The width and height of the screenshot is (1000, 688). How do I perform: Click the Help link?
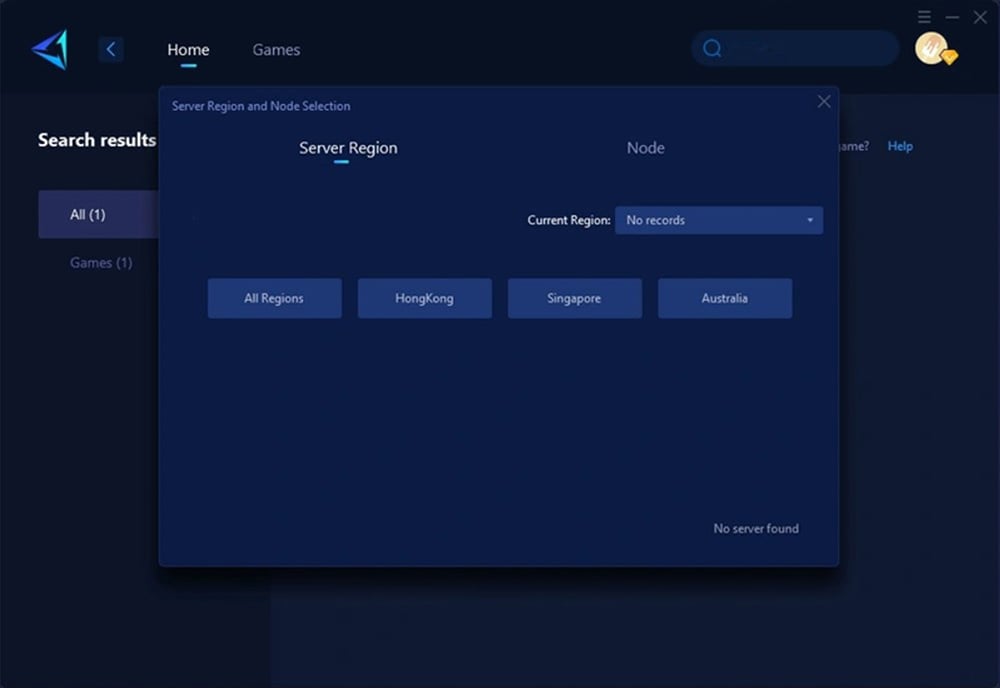click(x=900, y=146)
